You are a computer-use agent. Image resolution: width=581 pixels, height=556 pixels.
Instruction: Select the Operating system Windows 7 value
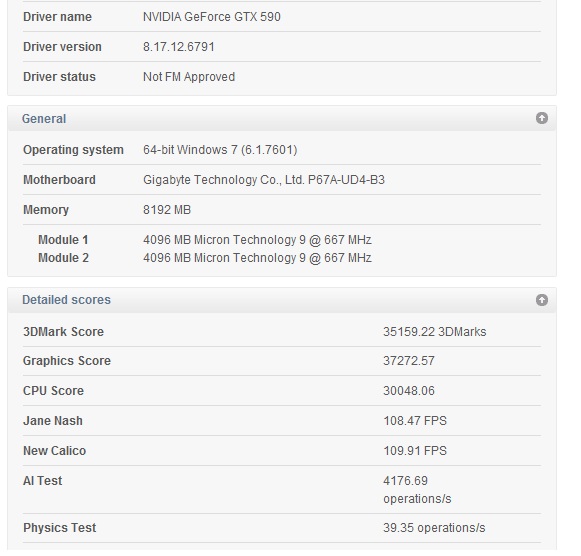(x=220, y=150)
